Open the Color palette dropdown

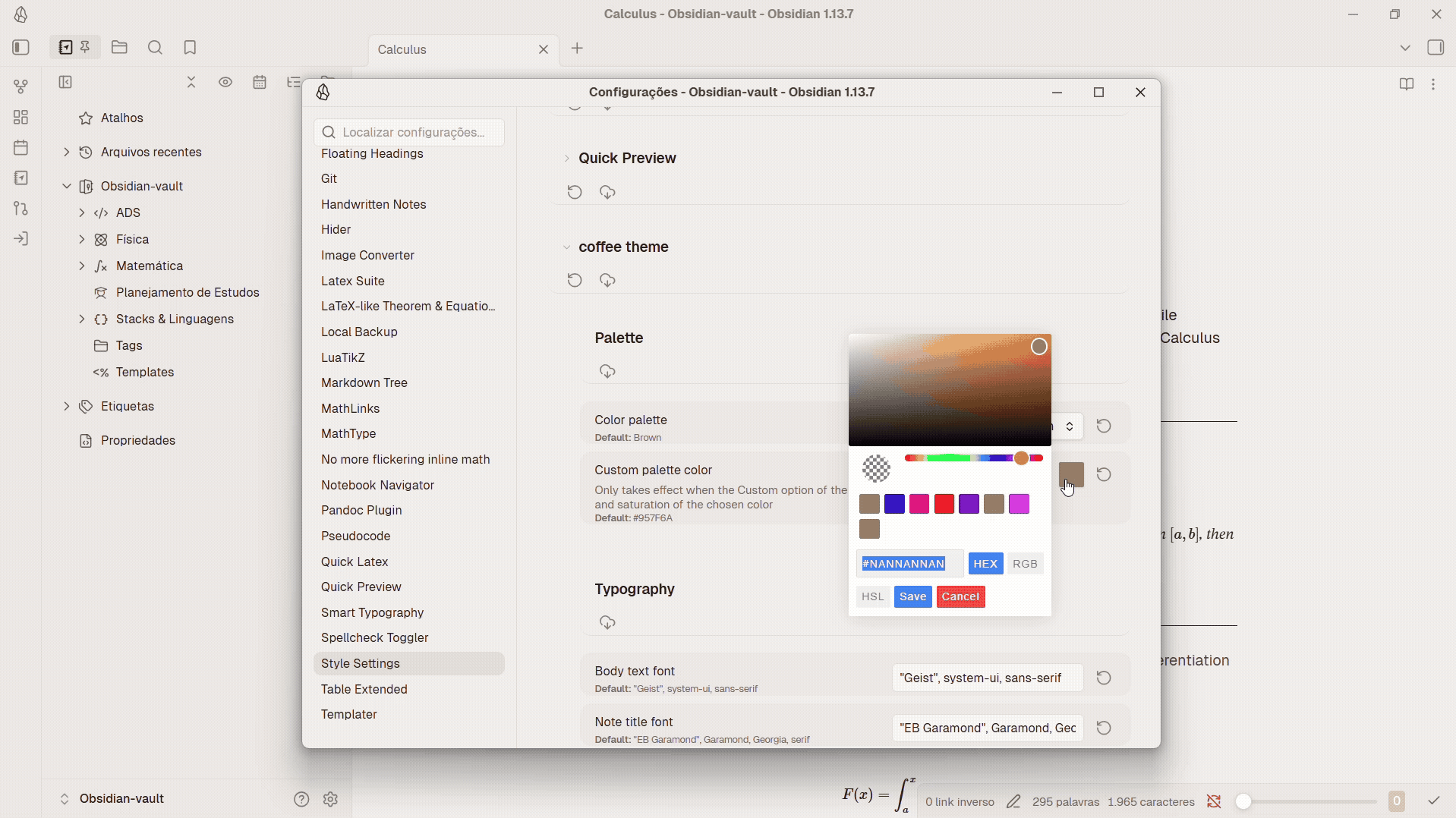(x=1067, y=426)
